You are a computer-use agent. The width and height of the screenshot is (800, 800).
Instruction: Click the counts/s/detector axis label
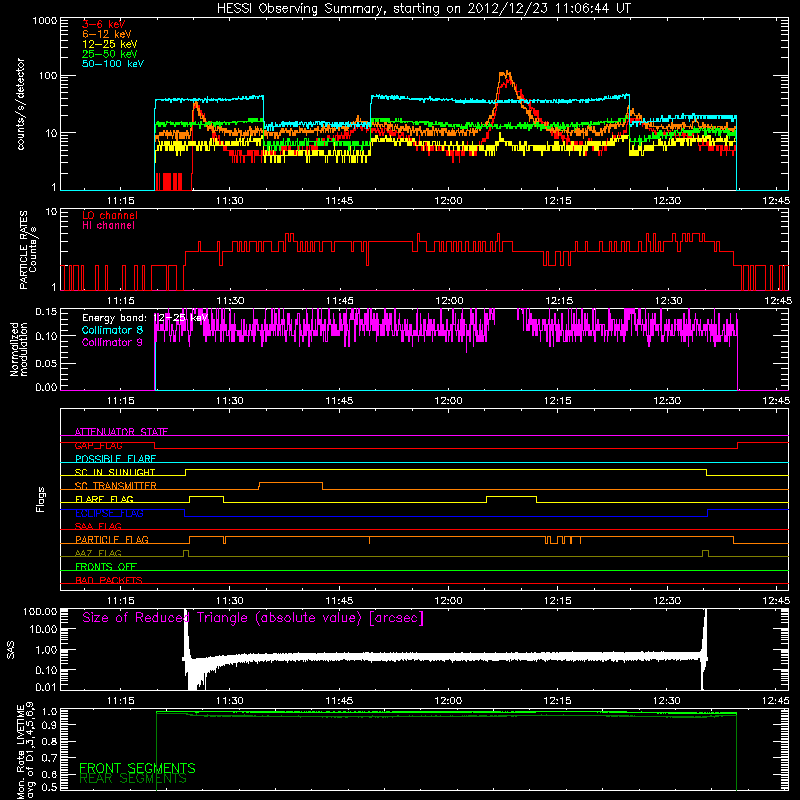[21, 104]
